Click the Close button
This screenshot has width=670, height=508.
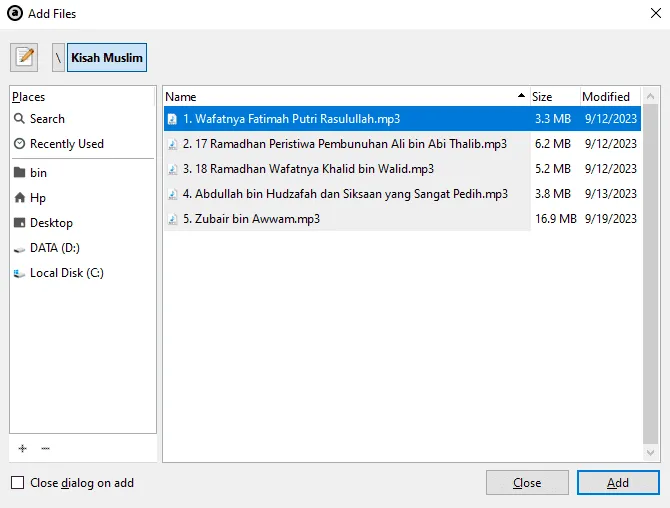(527, 483)
